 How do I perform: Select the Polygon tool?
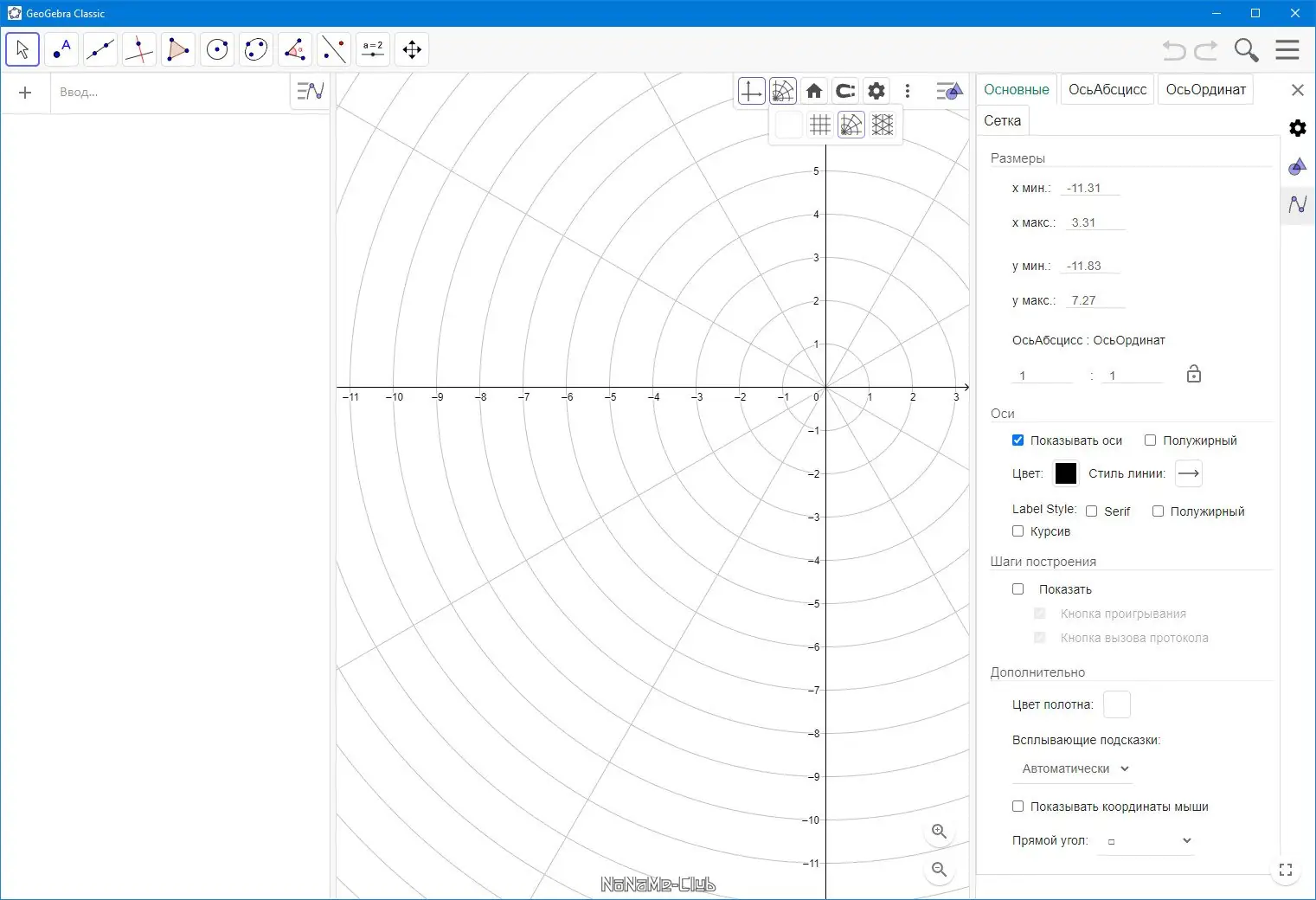pos(177,49)
